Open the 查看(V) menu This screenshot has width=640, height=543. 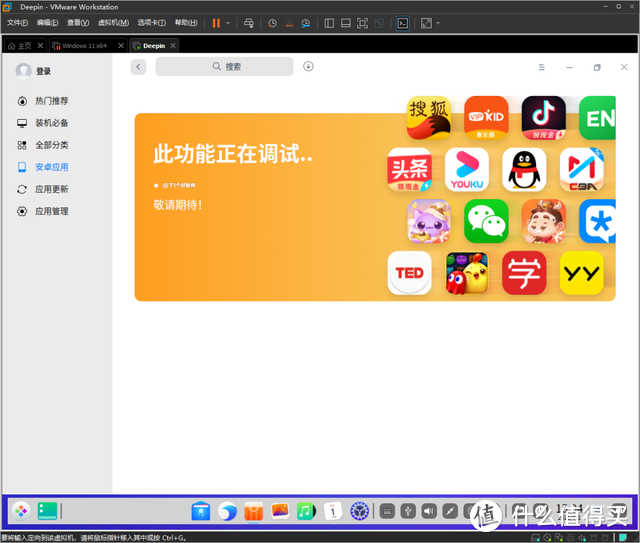click(x=78, y=23)
